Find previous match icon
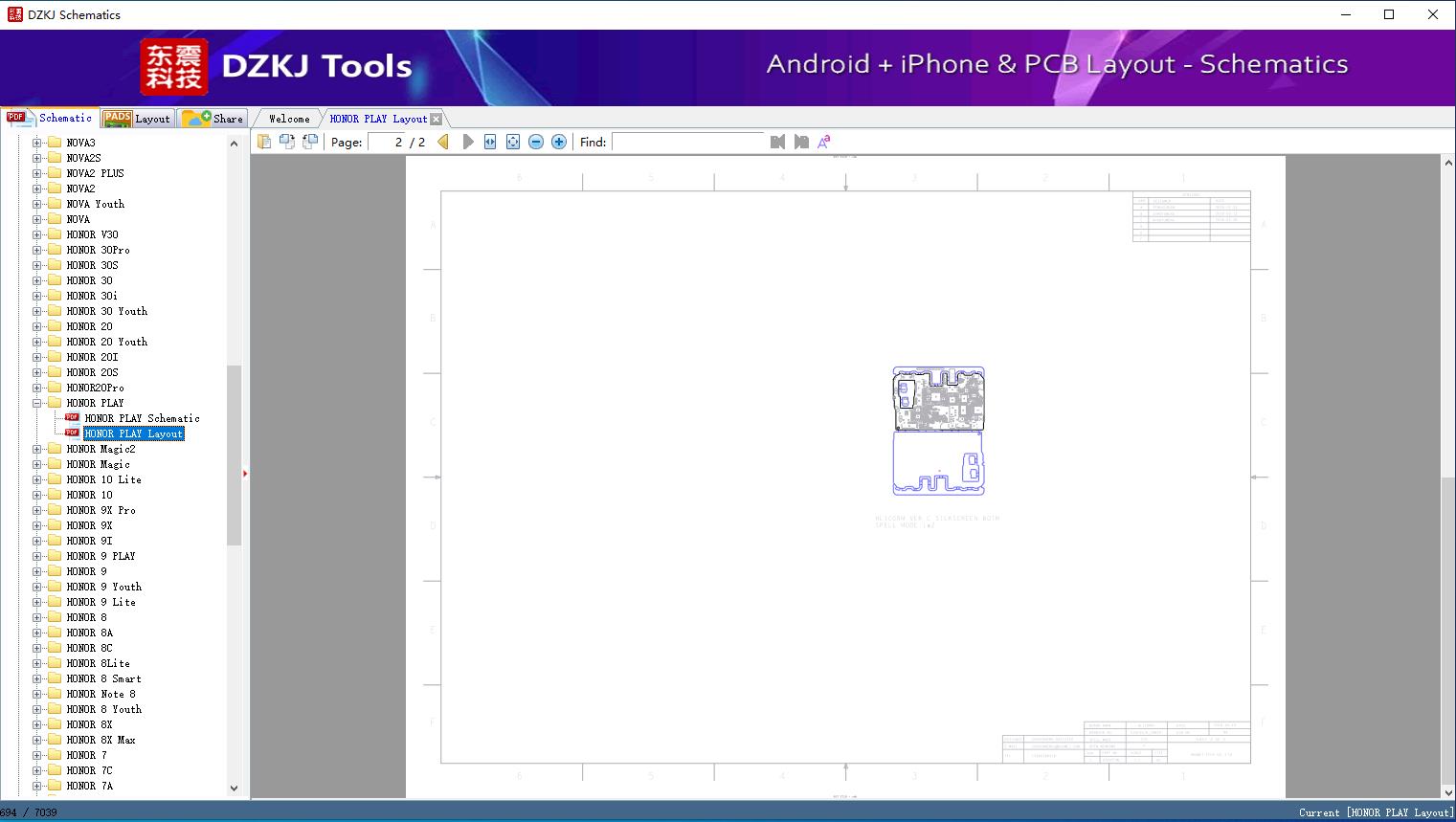The image size is (1456, 822). [777, 142]
